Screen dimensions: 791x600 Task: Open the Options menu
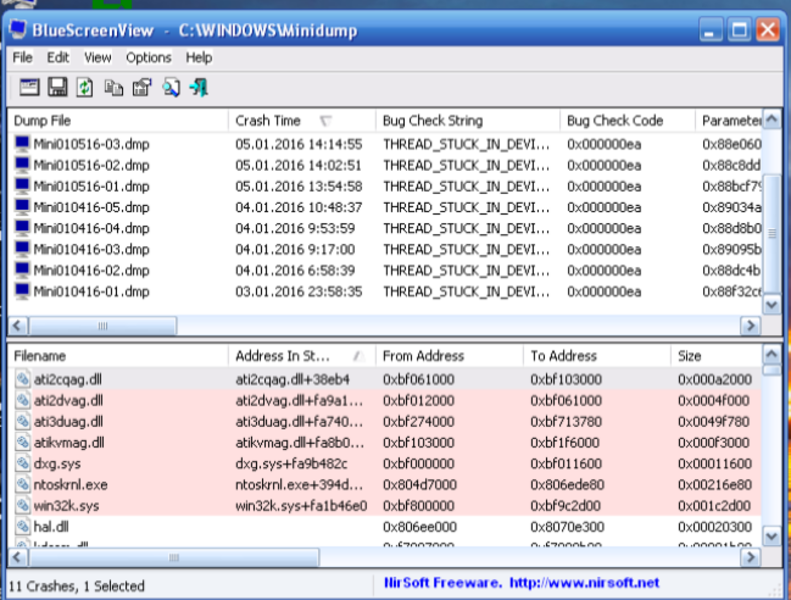(149, 58)
